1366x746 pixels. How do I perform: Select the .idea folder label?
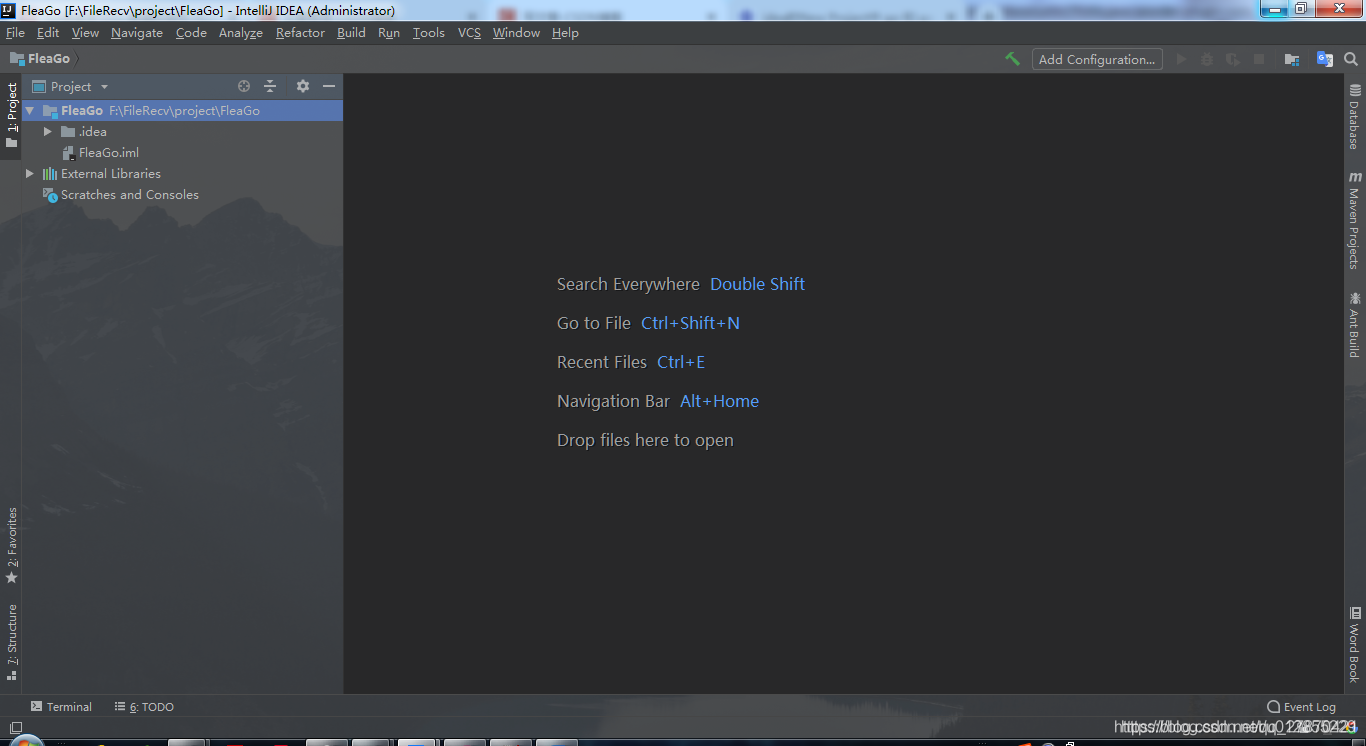[93, 132]
